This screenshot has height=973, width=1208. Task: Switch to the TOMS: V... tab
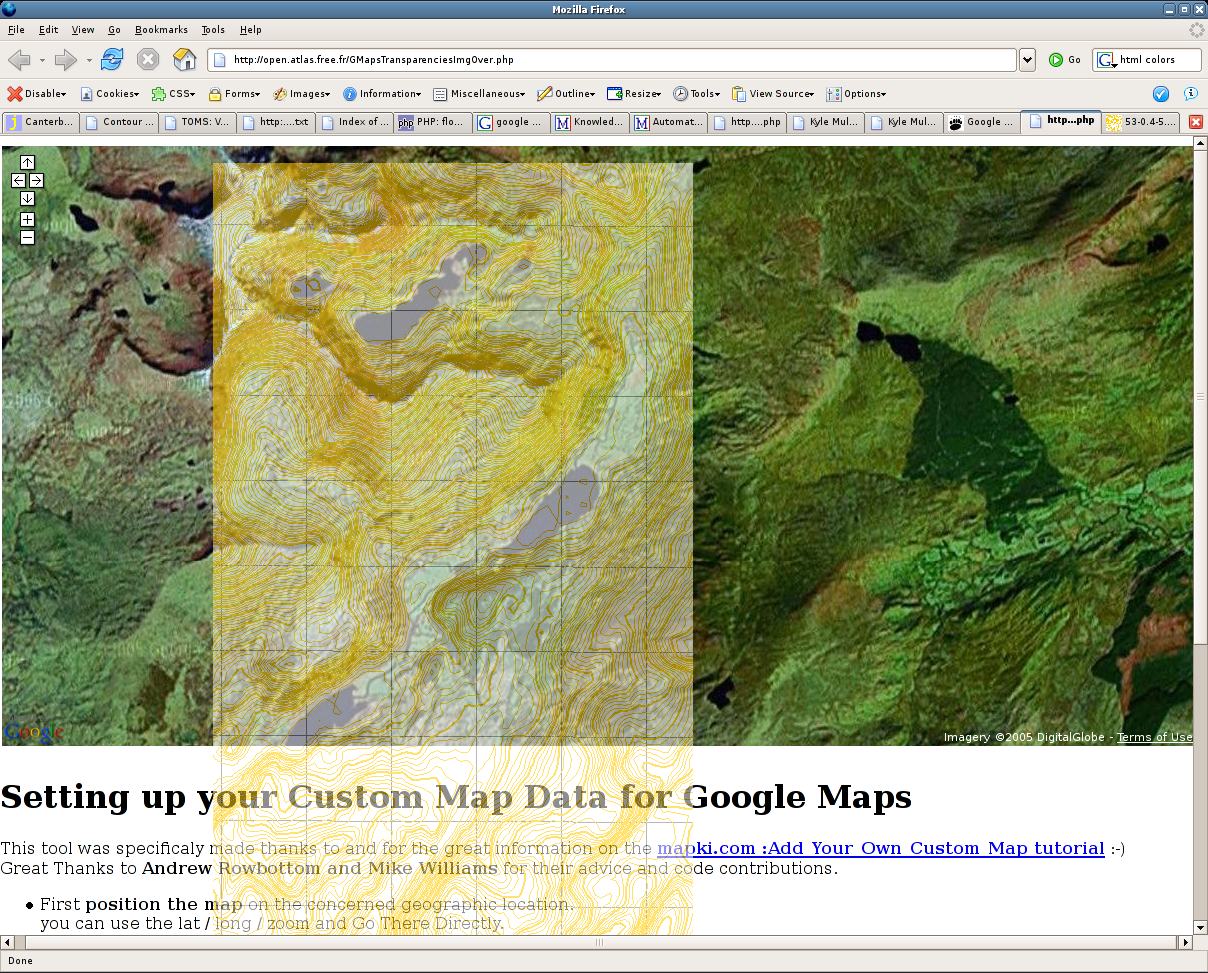tap(197, 122)
